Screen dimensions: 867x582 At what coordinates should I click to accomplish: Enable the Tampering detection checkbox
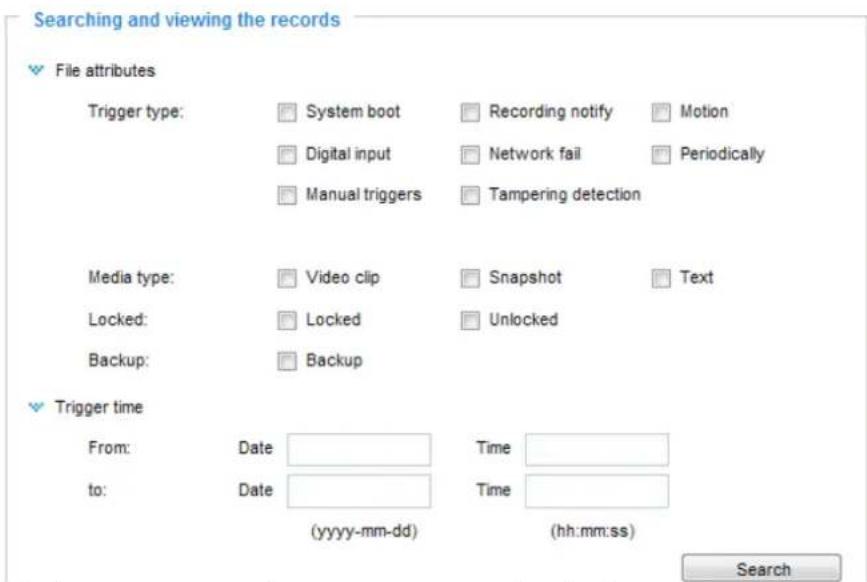(x=470, y=195)
